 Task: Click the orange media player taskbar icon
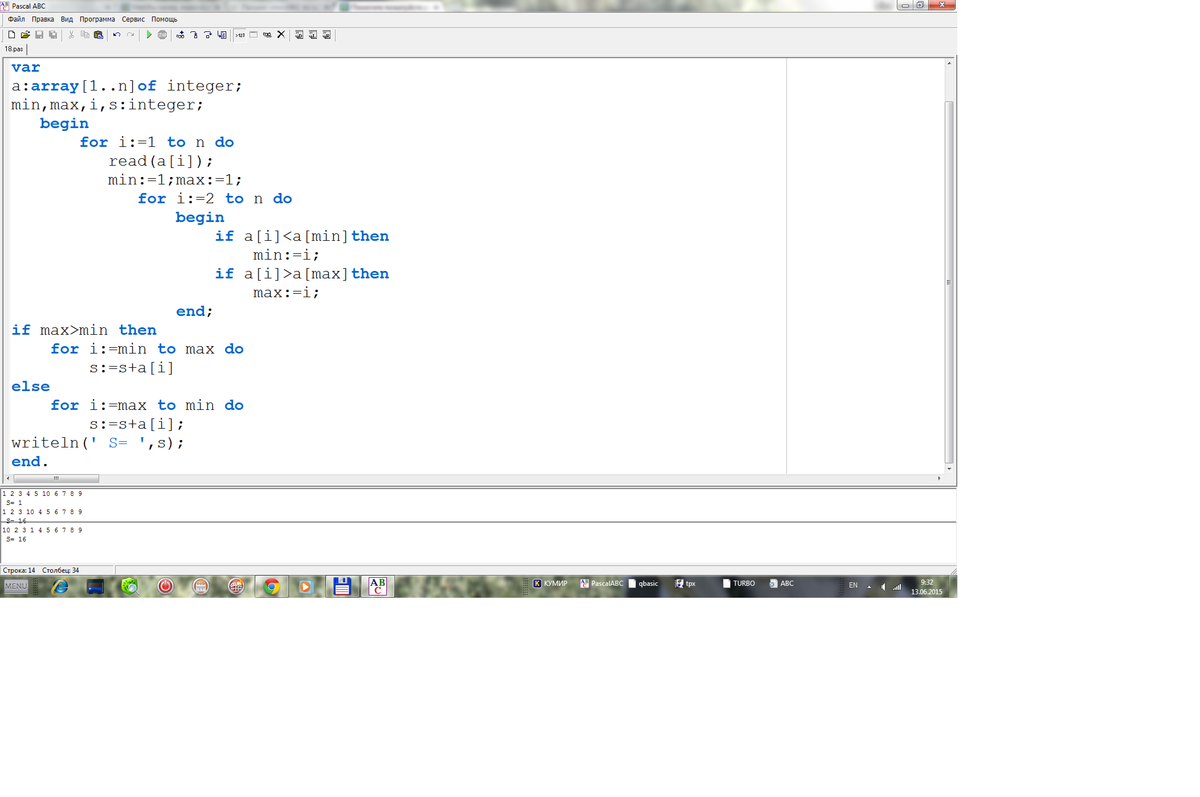coord(306,587)
